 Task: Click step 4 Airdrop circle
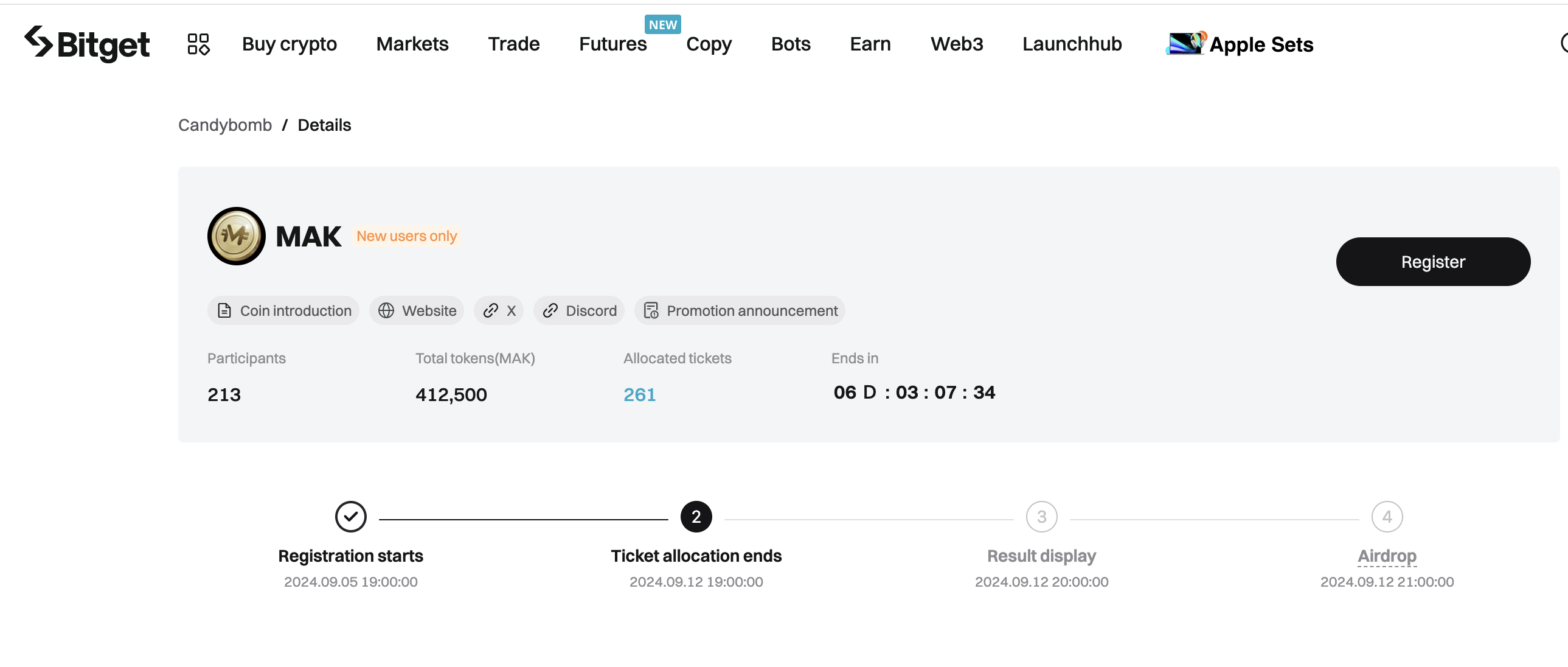(1387, 517)
